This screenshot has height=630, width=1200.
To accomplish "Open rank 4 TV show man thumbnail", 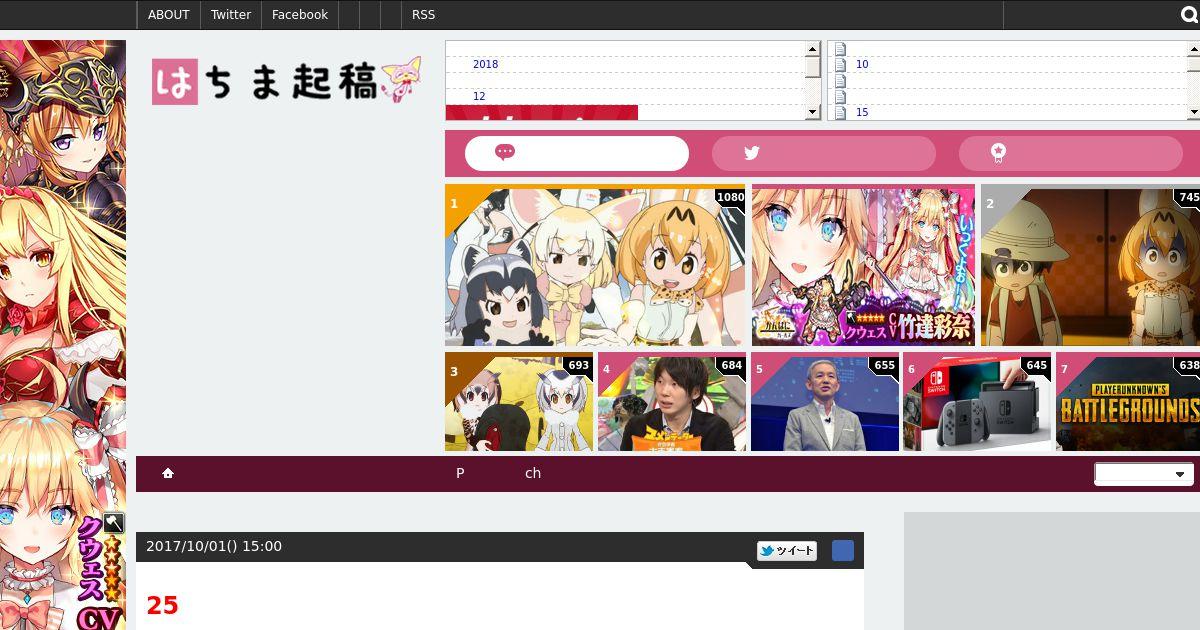I will pos(672,402).
